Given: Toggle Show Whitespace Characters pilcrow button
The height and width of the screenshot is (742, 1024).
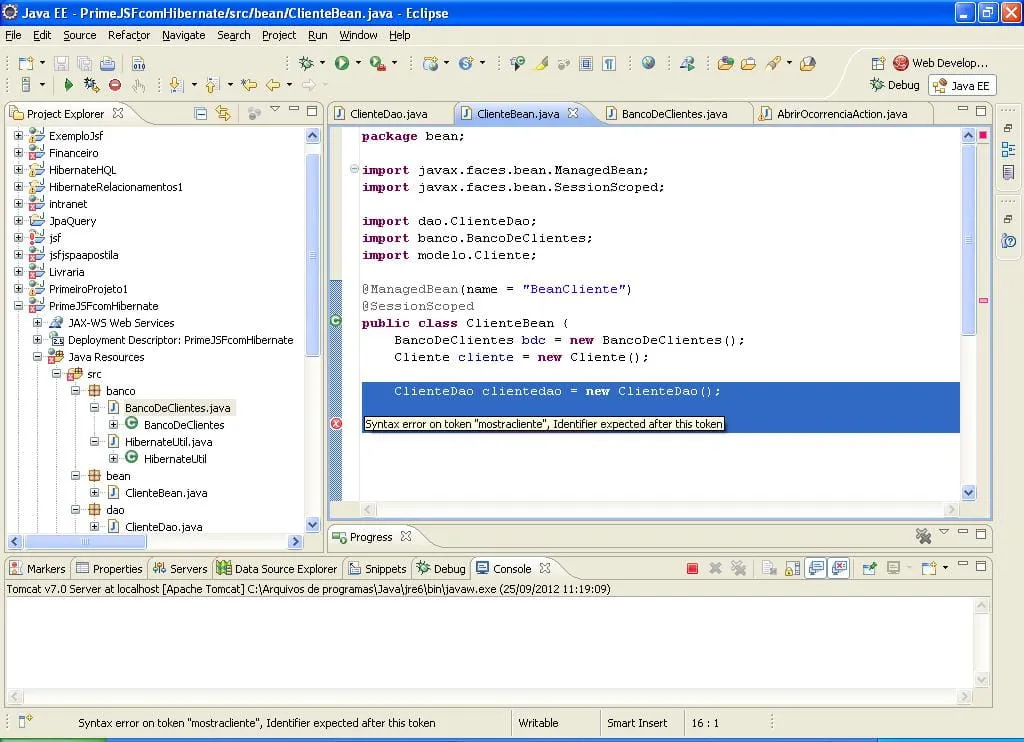Looking at the screenshot, I should (x=609, y=63).
